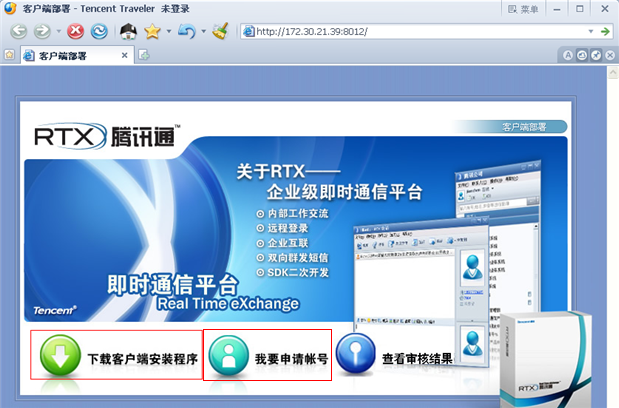This screenshot has width=619, height=408.
Task: Open the home page house icon
Action: pyautogui.click(x=128, y=31)
